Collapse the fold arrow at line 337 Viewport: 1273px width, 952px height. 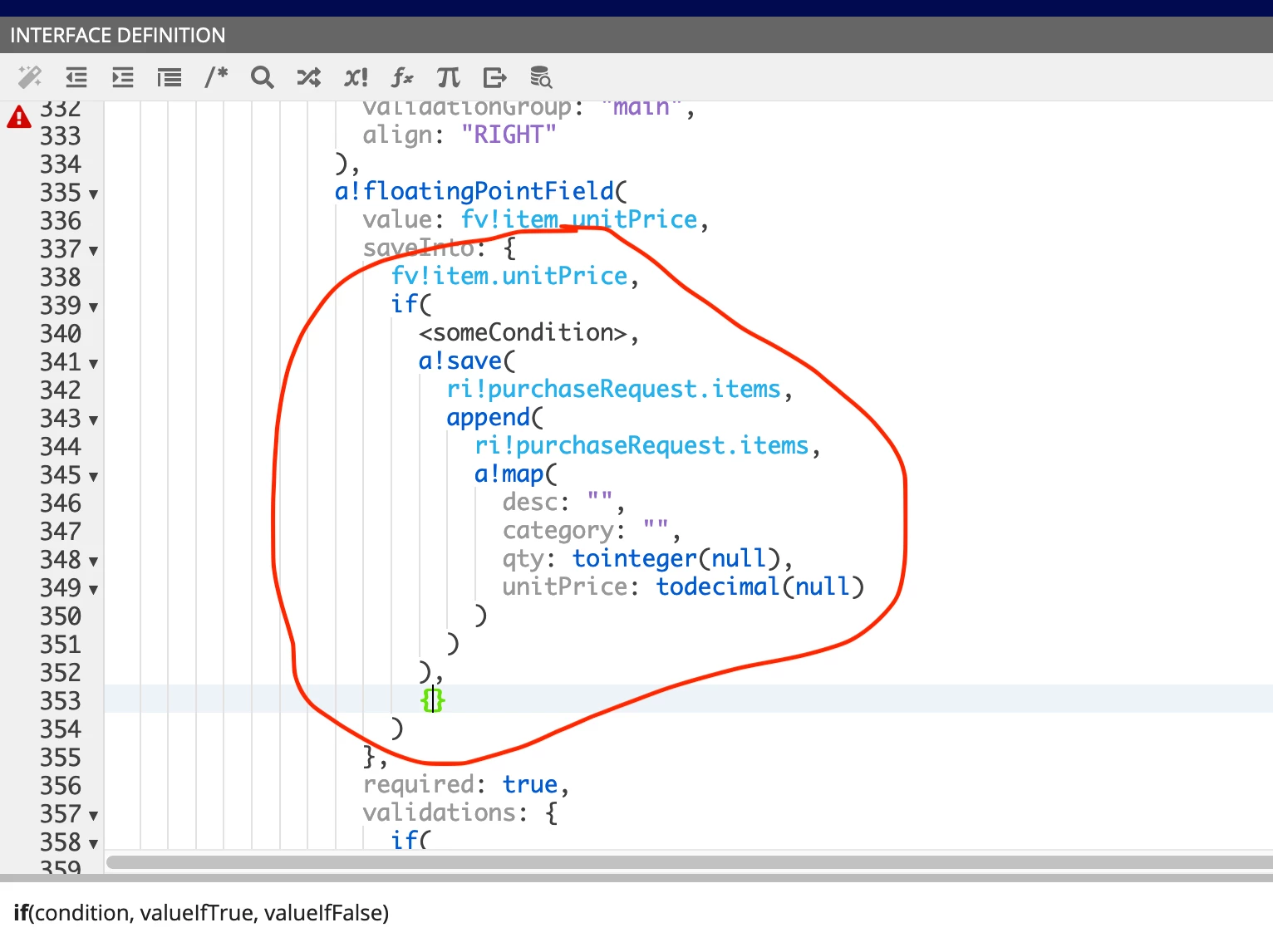pos(93,251)
